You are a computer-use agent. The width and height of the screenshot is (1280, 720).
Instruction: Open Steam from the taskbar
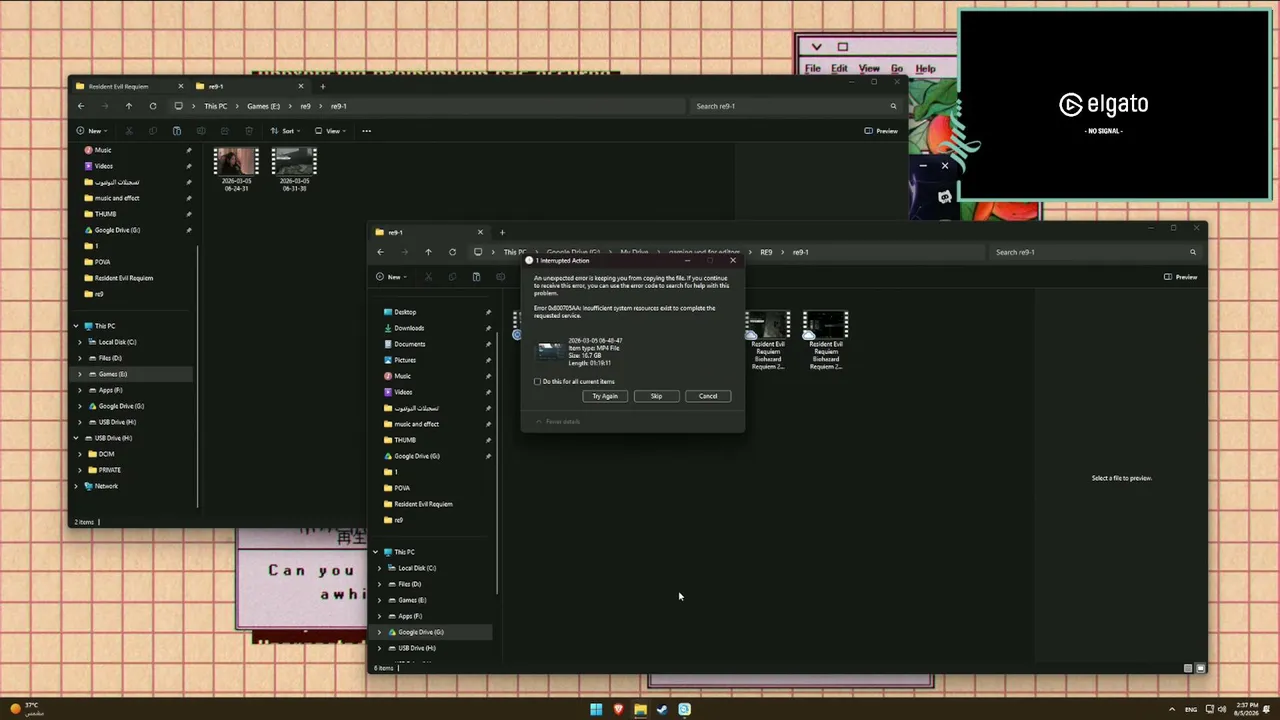[662, 709]
